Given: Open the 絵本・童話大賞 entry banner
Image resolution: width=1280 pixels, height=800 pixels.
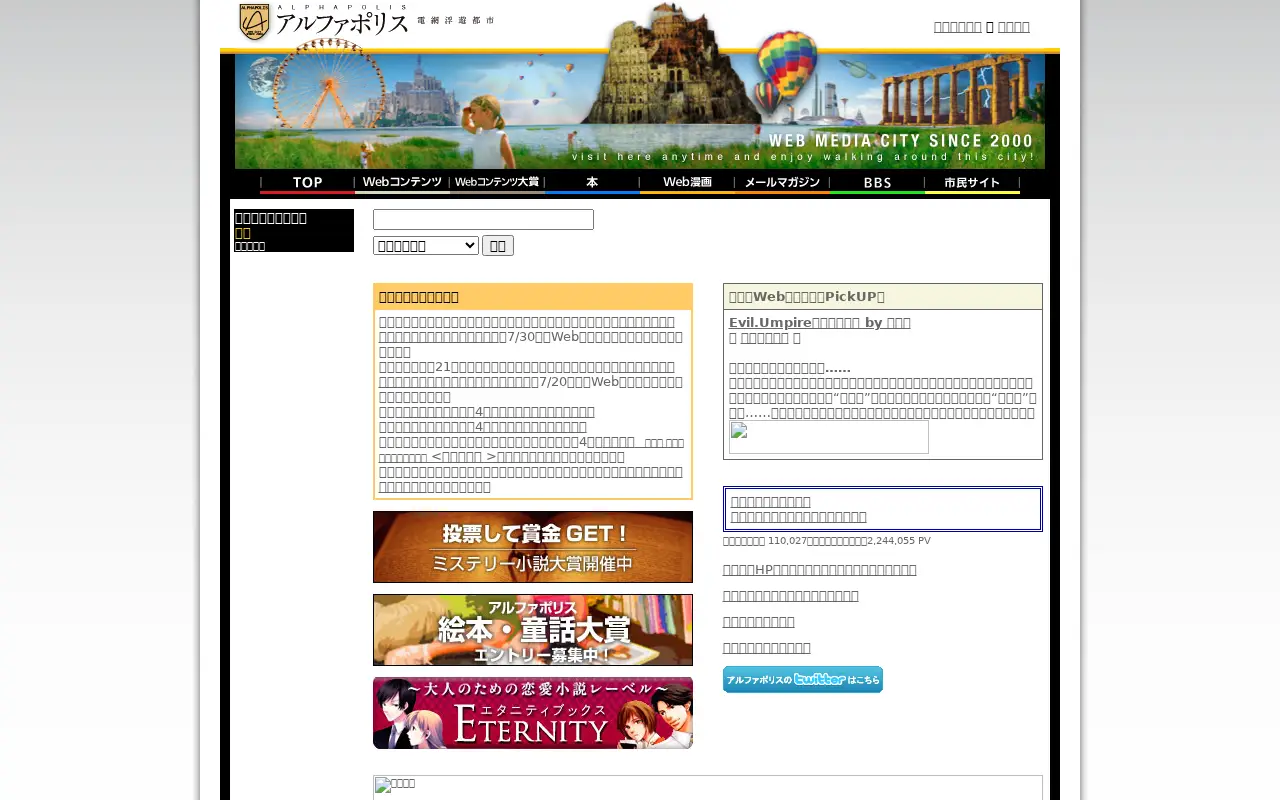Looking at the screenshot, I should (533, 630).
